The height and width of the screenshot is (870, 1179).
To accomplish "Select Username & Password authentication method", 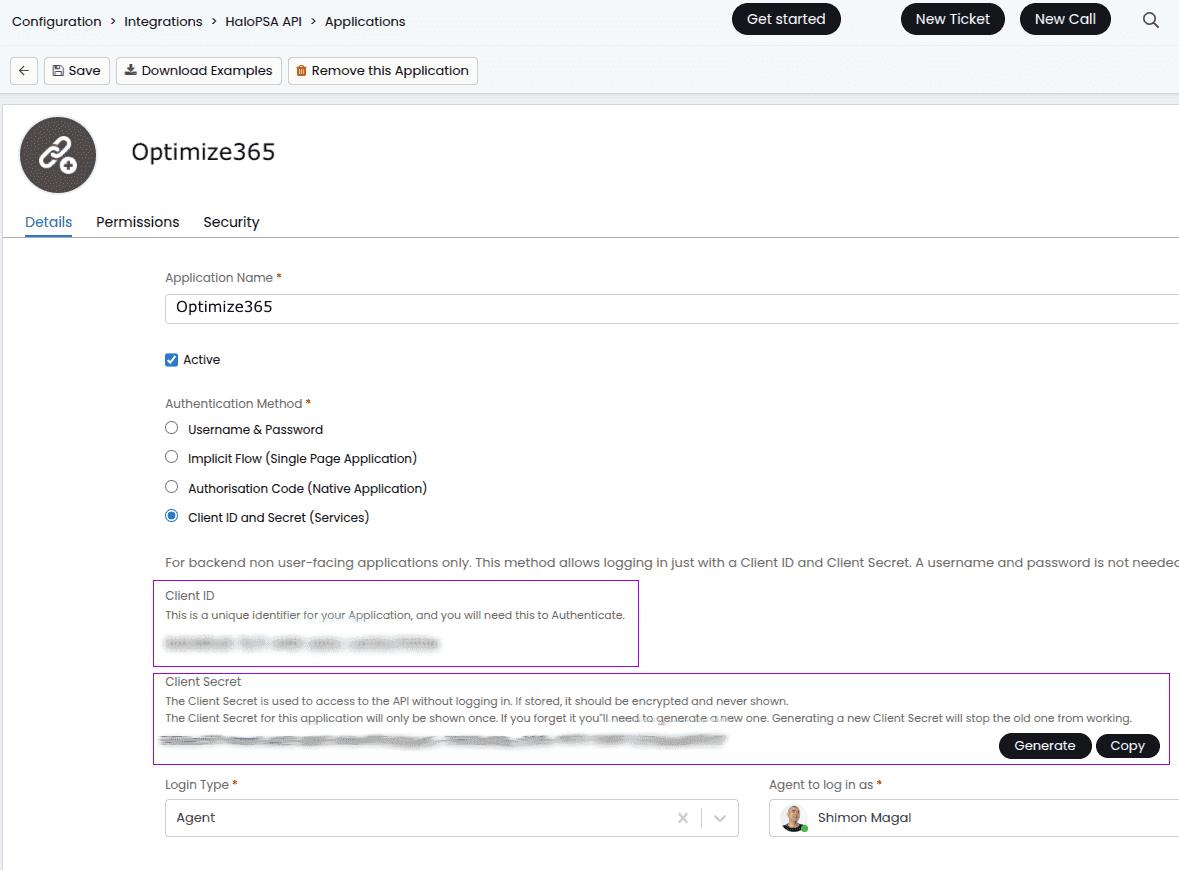I will 171,428.
